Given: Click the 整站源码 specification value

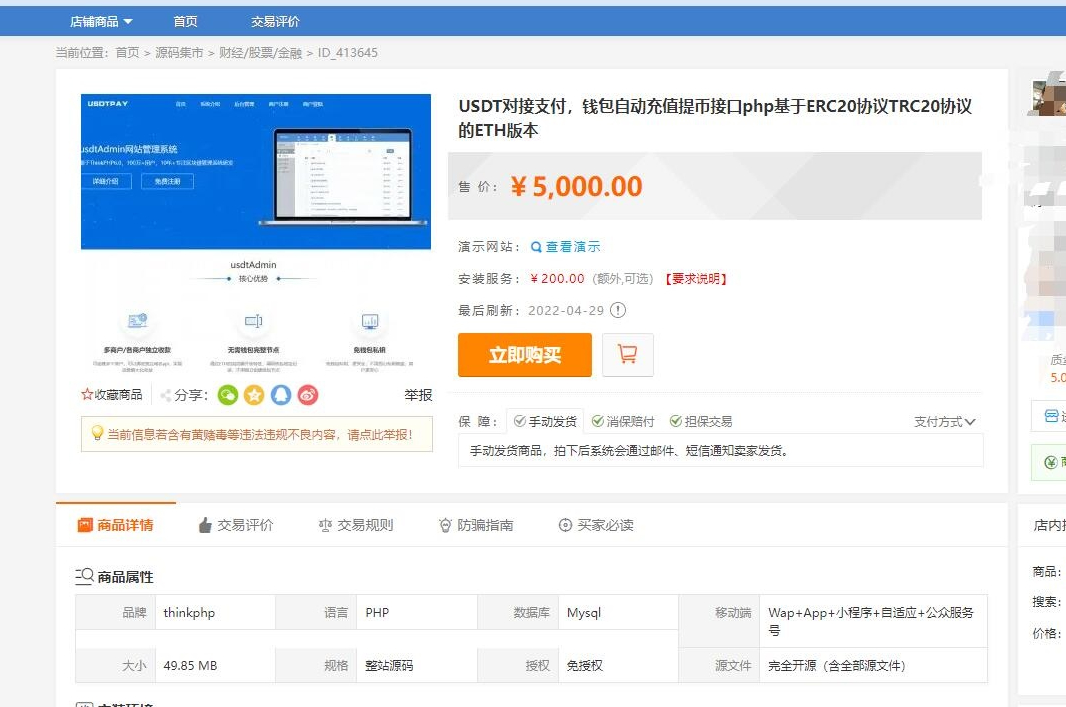Looking at the screenshot, I should tap(389, 666).
